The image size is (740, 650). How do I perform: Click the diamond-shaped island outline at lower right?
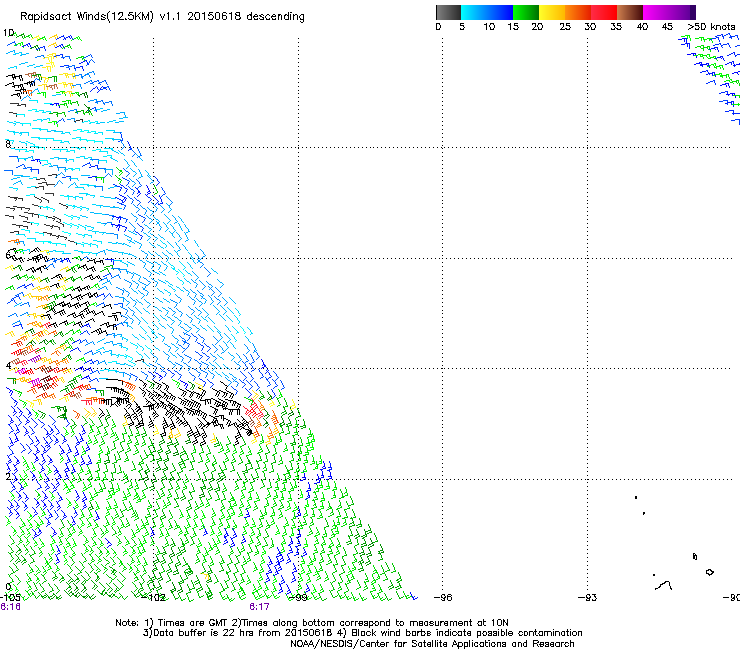(x=709, y=572)
